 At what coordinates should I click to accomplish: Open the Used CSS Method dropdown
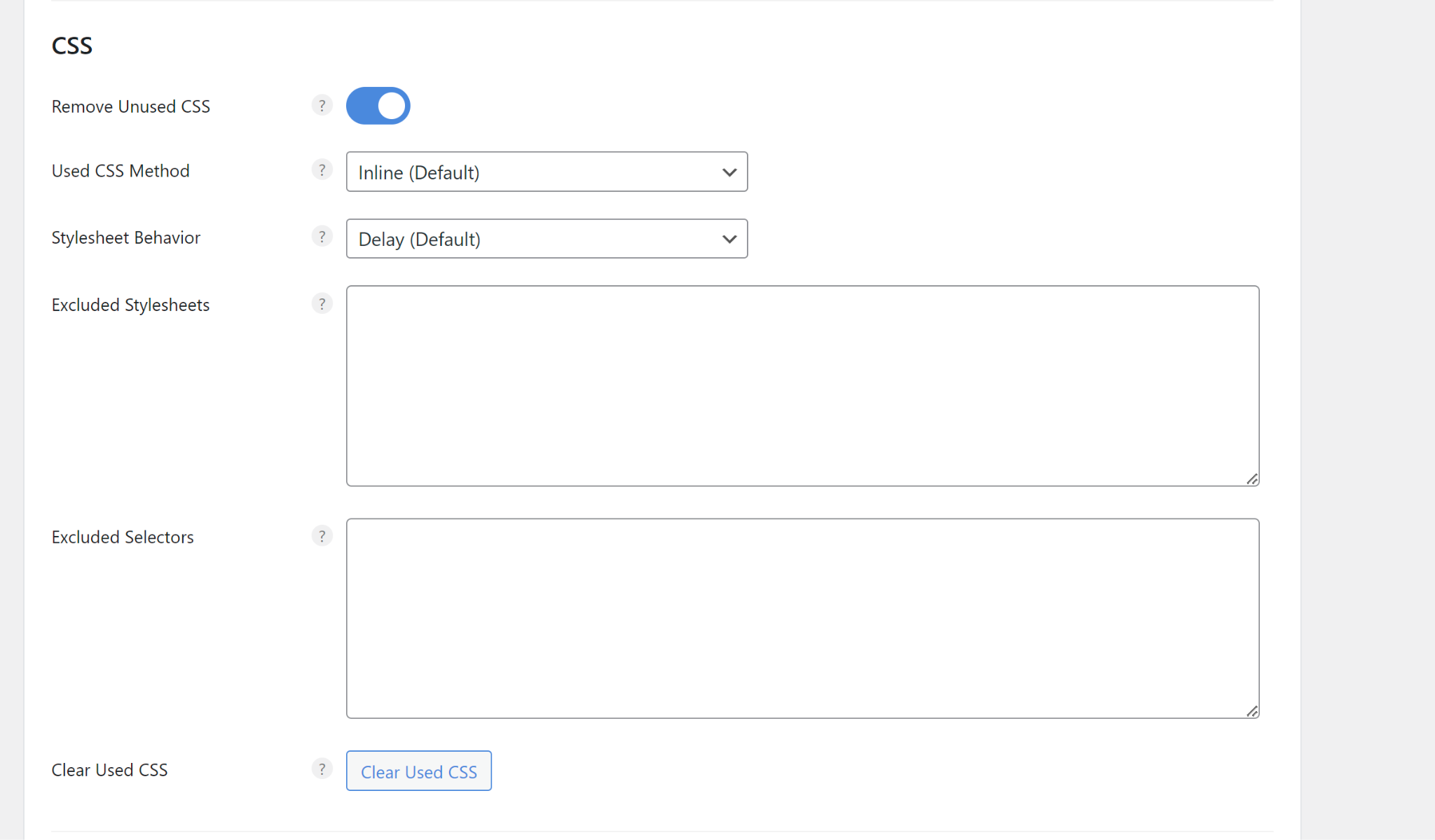[547, 172]
